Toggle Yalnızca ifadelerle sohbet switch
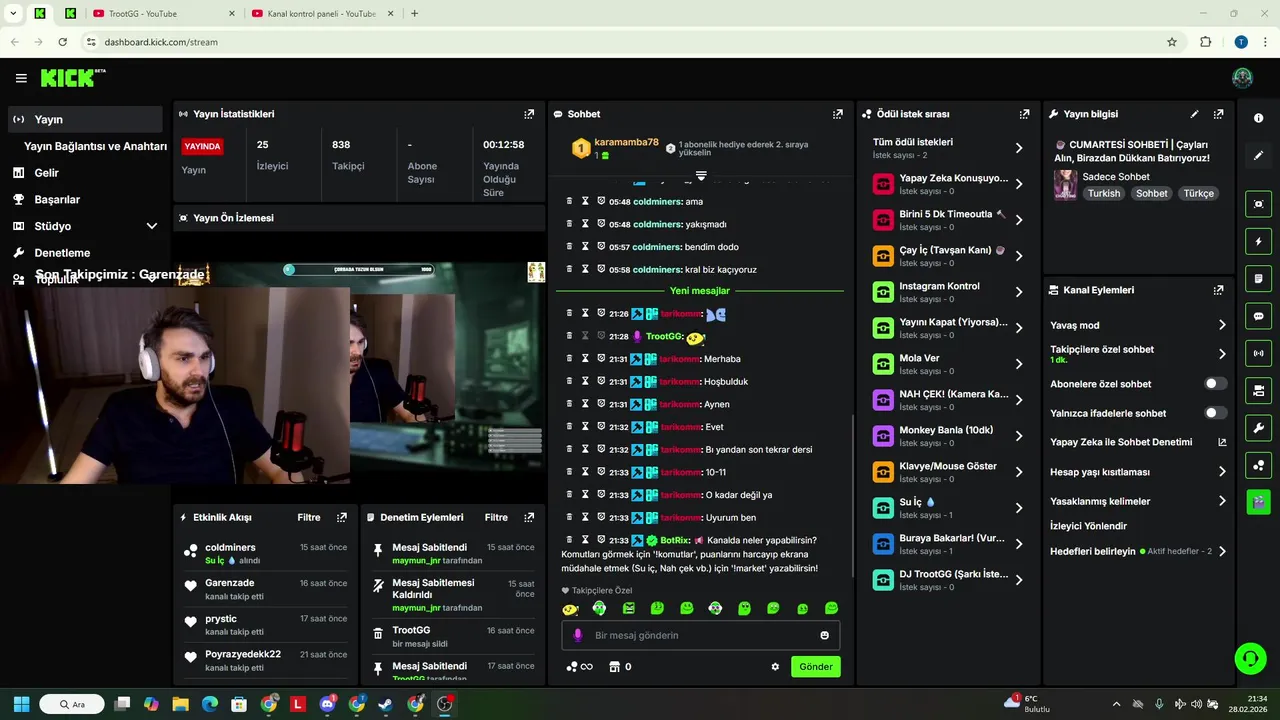 [1215, 413]
